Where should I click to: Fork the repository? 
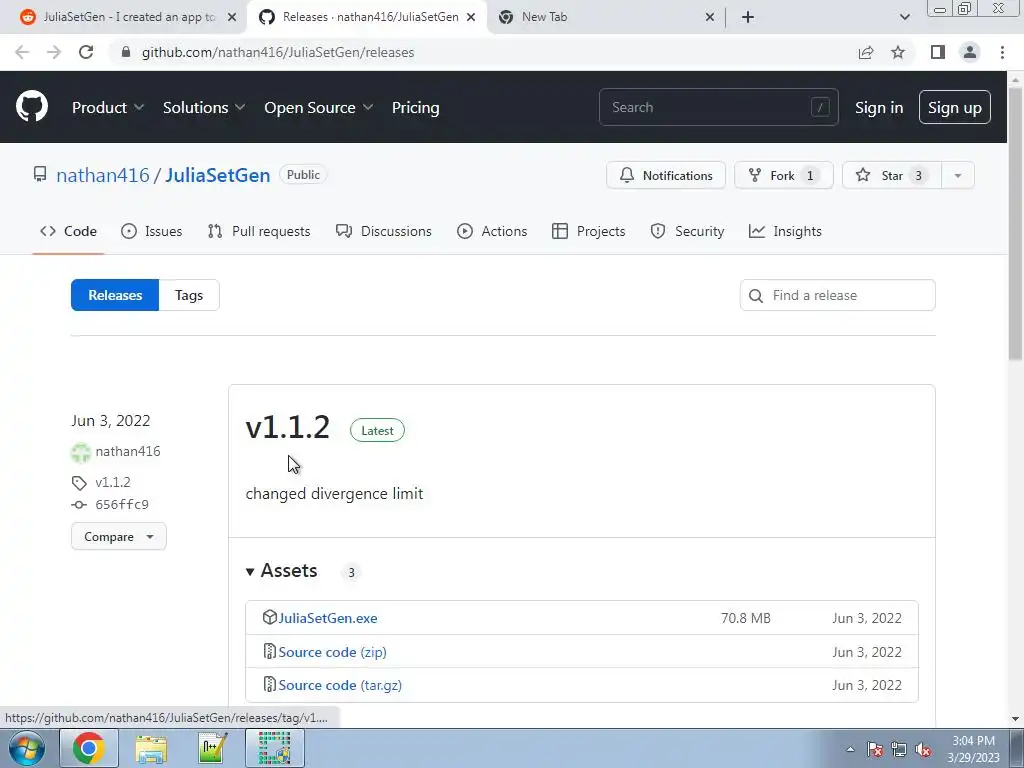coord(784,175)
